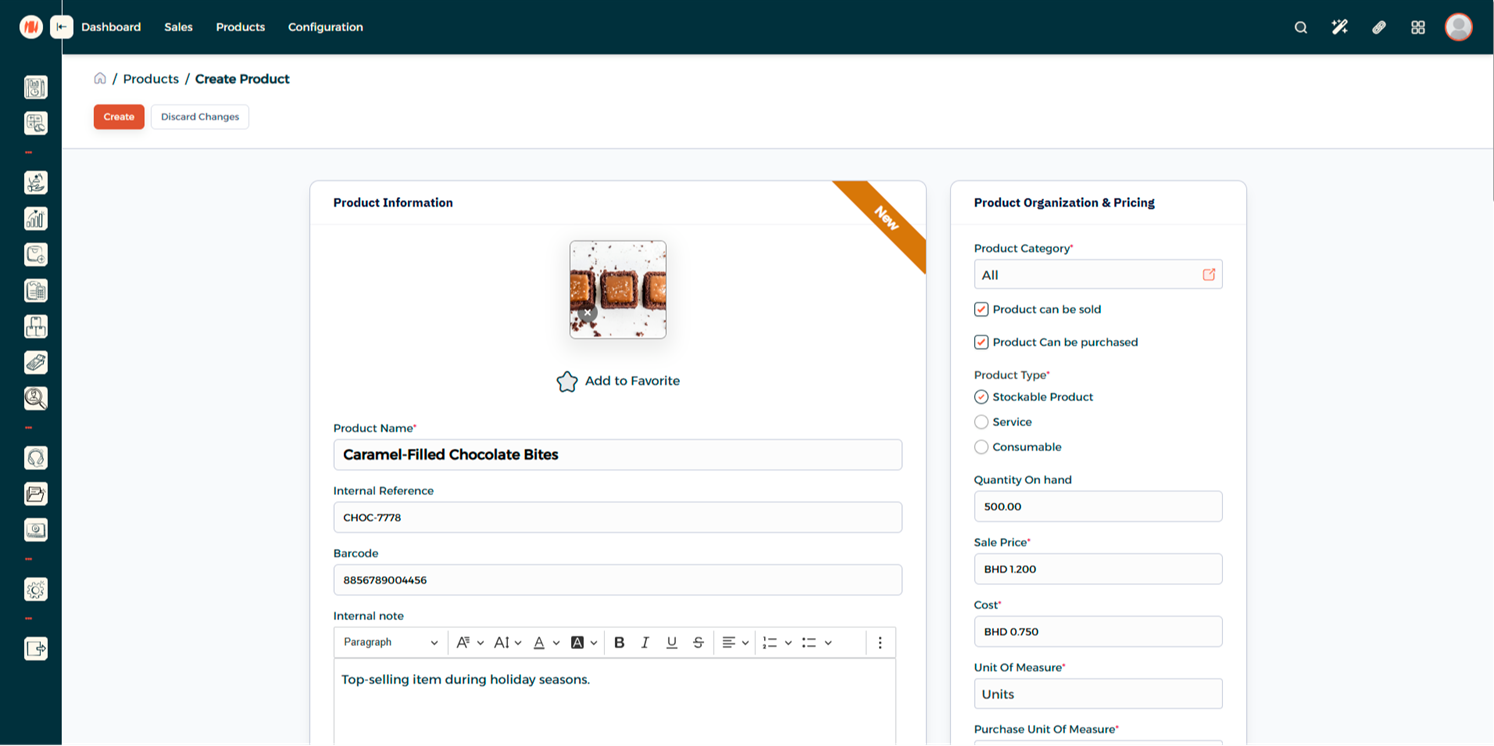This screenshot has height=746, width=1494.
Task: Select the Service product type radio
Action: 981,422
